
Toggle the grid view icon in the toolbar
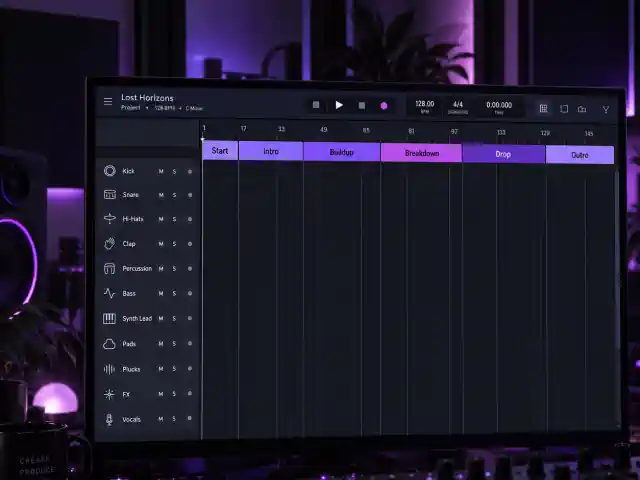[x=543, y=108]
